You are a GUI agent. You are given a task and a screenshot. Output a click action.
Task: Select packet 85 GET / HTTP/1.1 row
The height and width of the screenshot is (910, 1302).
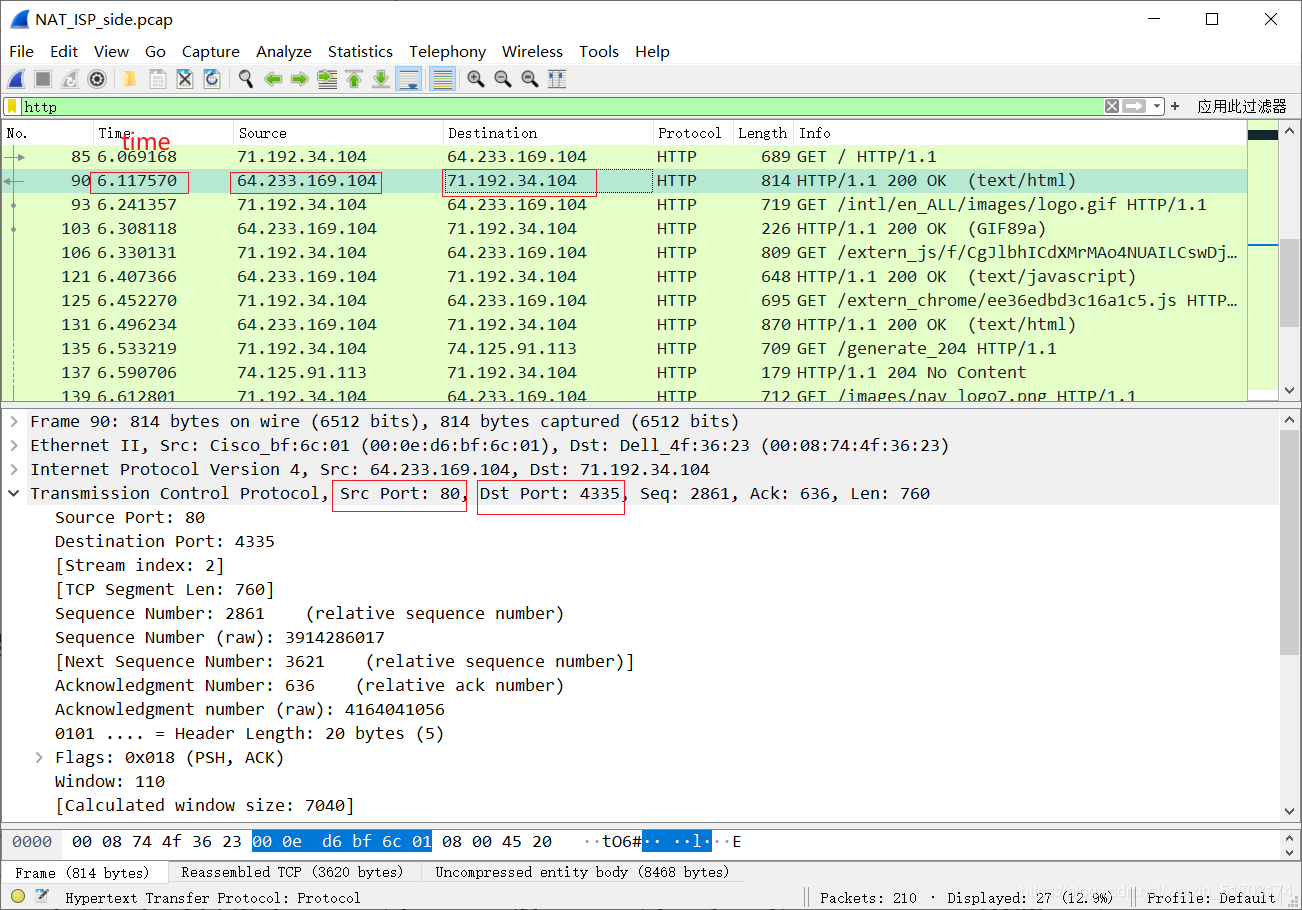tap(624, 157)
